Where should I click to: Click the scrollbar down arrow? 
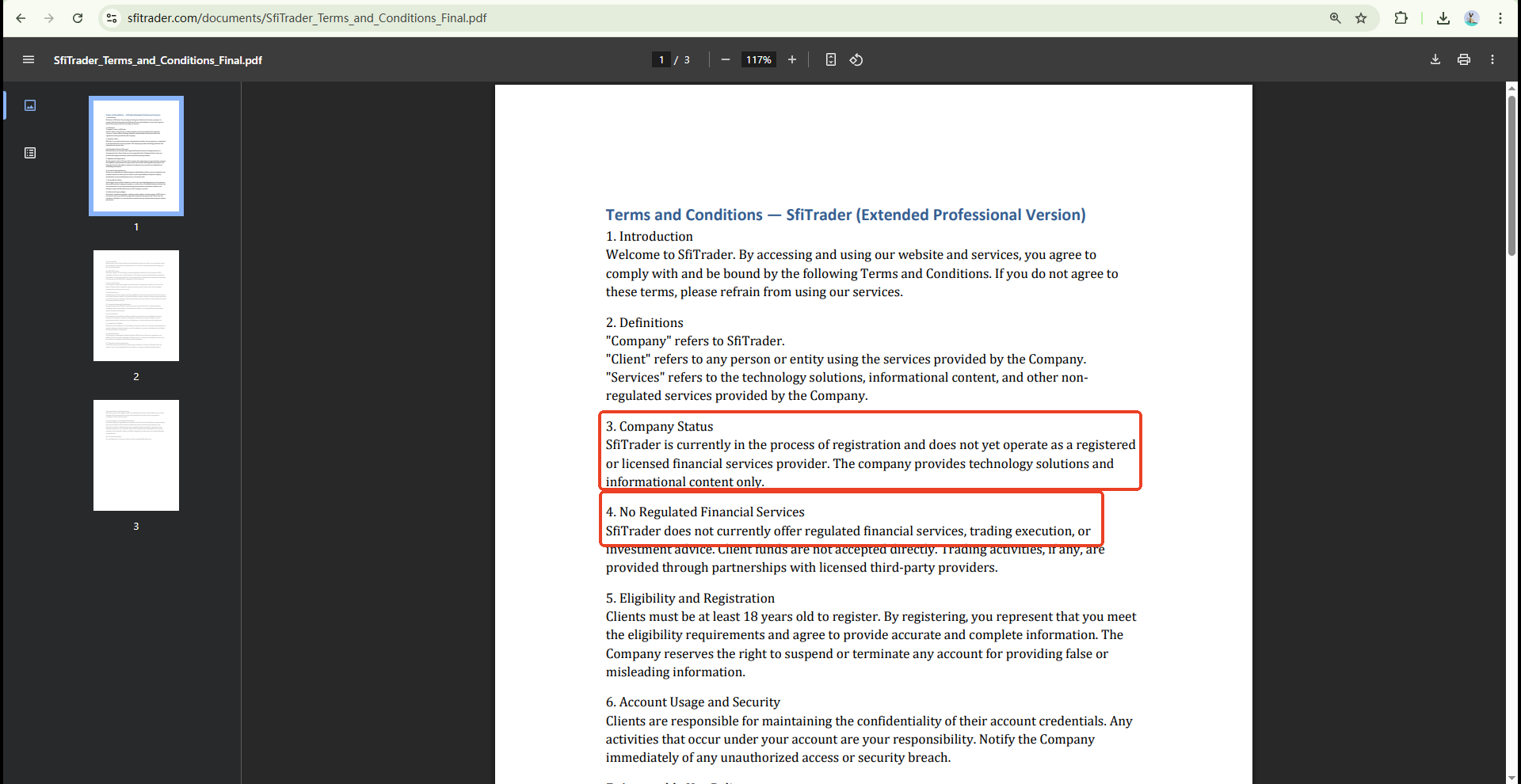coord(1511,778)
